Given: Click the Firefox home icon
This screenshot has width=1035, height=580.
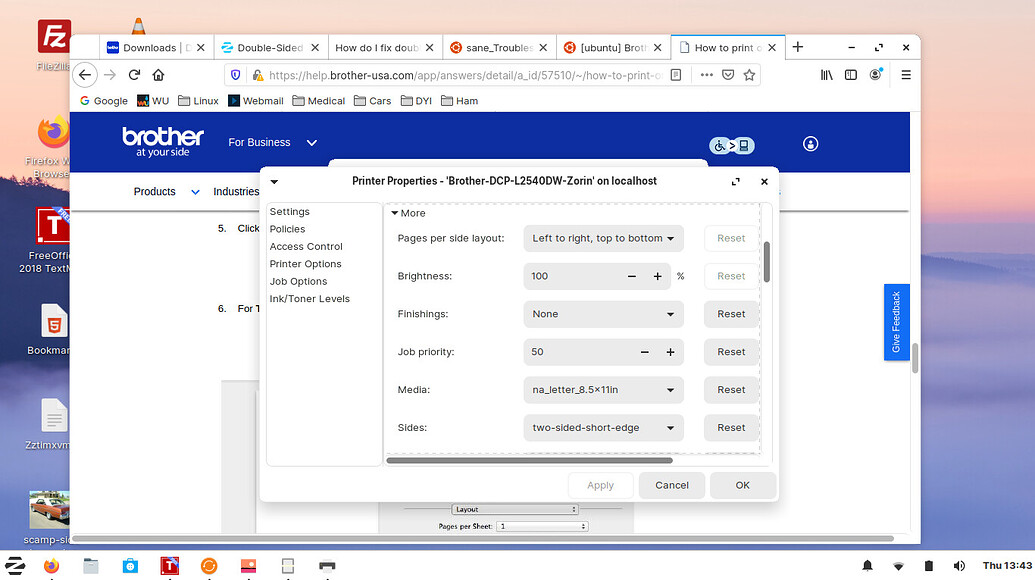Looking at the screenshot, I should (158, 75).
